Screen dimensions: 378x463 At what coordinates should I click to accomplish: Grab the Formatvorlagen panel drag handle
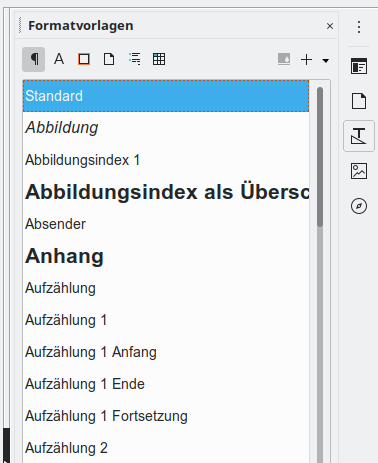tap(20, 25)
